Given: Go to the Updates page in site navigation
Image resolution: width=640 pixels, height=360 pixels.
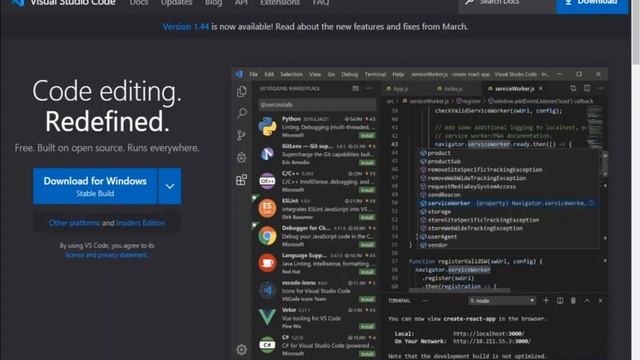Looking at the screenshot, I should tap(176, 3).
